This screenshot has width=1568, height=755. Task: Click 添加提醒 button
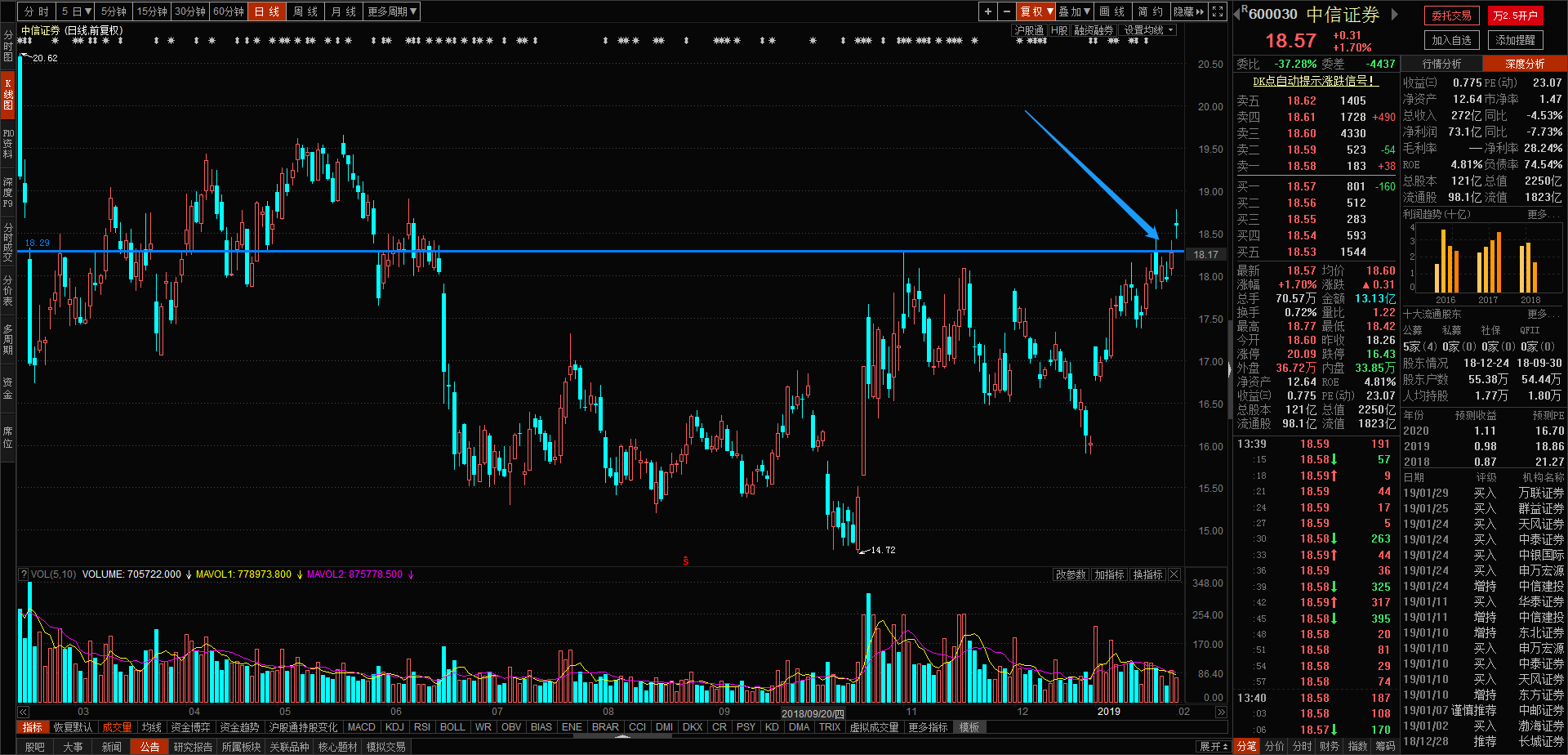[x=1516, y=40]
